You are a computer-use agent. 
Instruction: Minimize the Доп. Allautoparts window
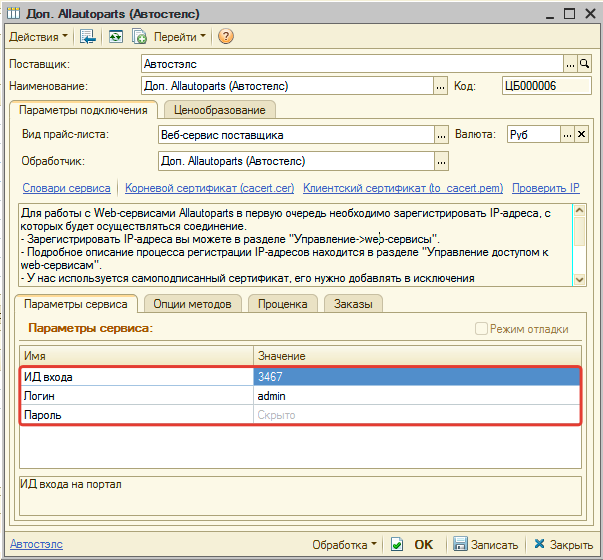pyautogui.click(x=550, y=15)
